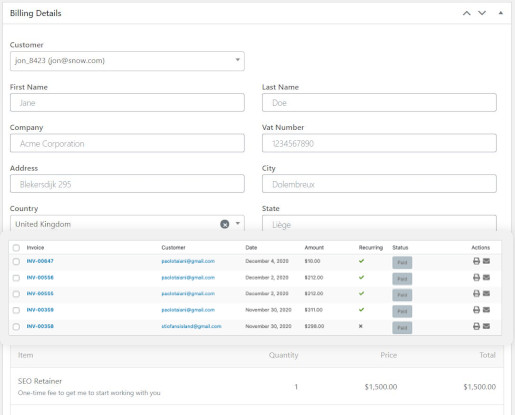Email invoice INV-00358 via envelope icon
The height and width of the screenshot is (415, 515).
(486, 326)
